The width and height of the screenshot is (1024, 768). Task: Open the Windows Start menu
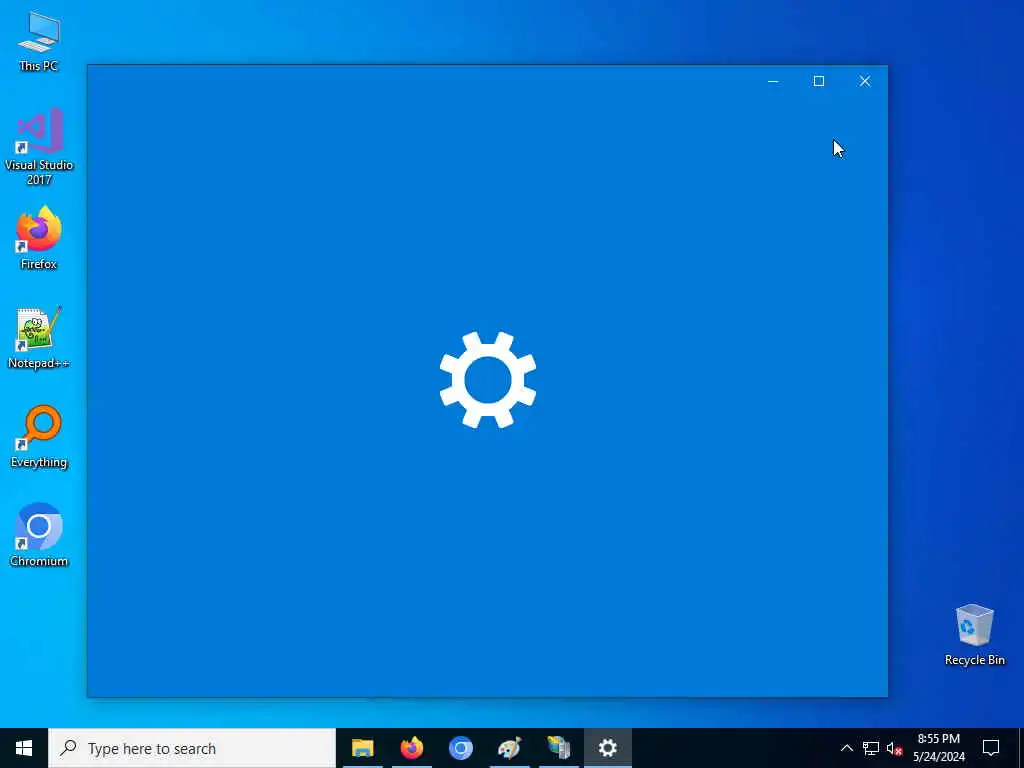click(x=24, y=748)
